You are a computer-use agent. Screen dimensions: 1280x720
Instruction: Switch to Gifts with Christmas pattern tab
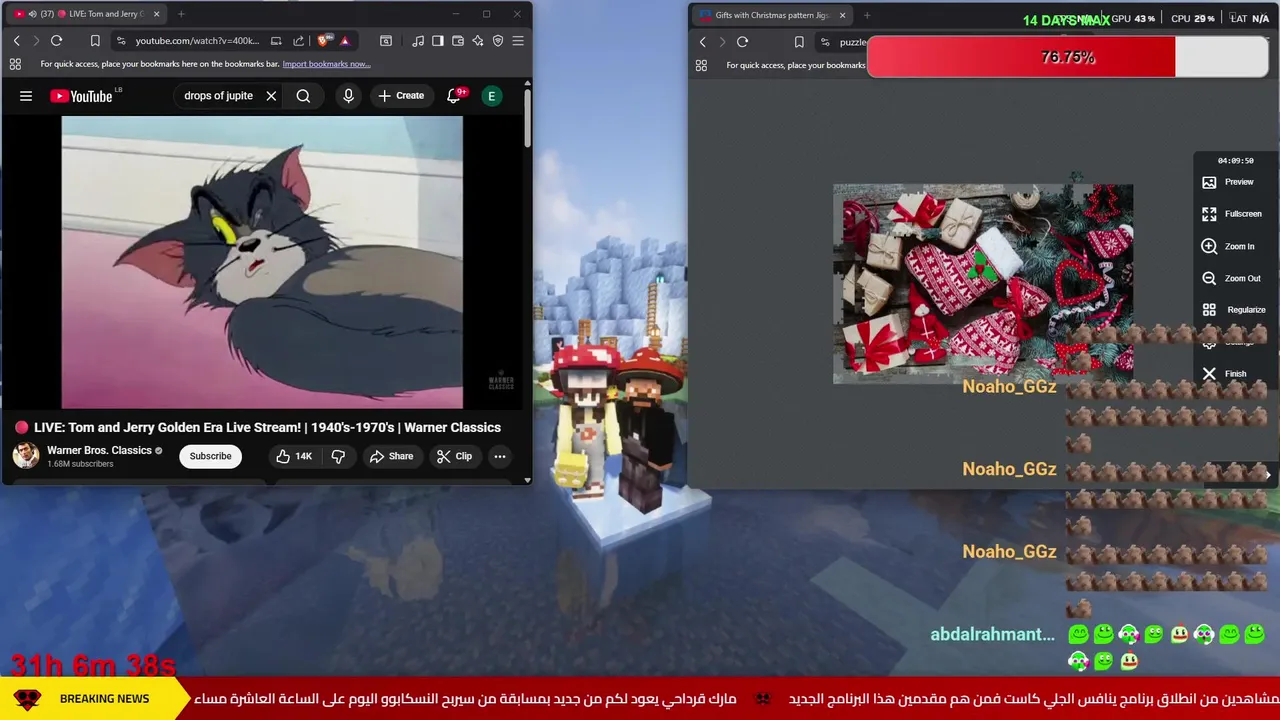point(765,15)
